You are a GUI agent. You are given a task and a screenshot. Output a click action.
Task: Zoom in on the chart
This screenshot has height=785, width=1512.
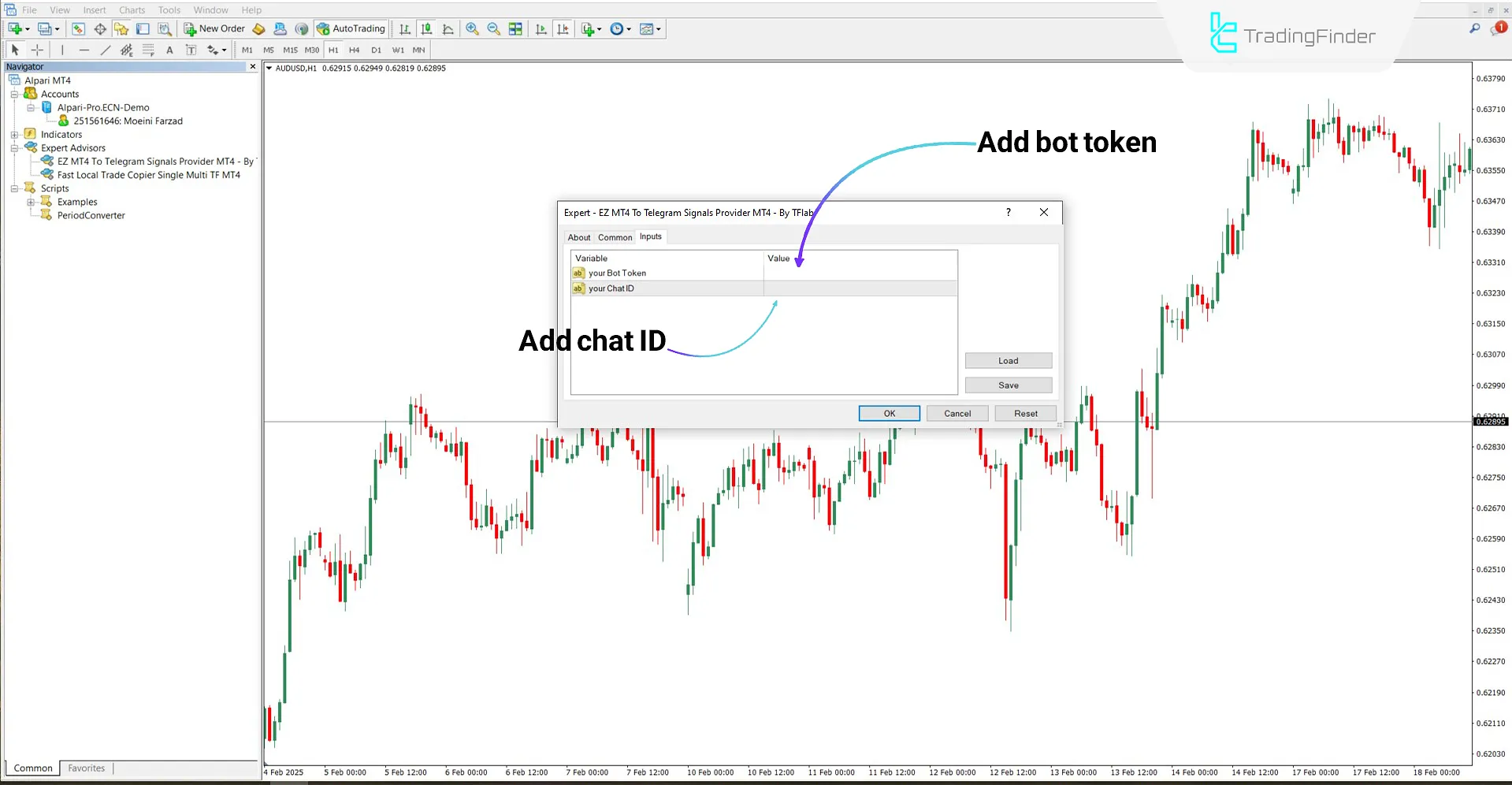point(473,28)
